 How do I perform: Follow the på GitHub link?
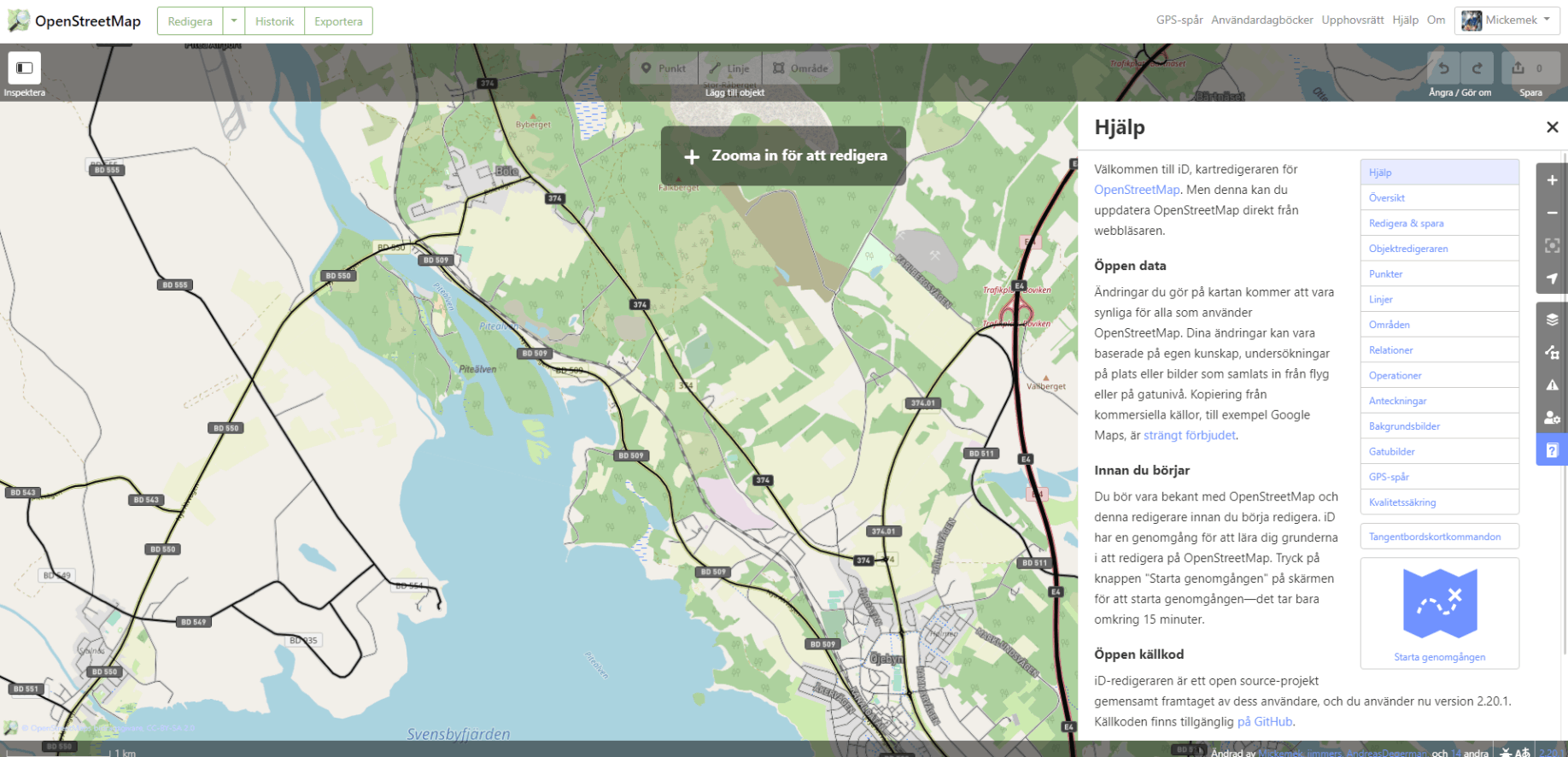pos(1265,722)
